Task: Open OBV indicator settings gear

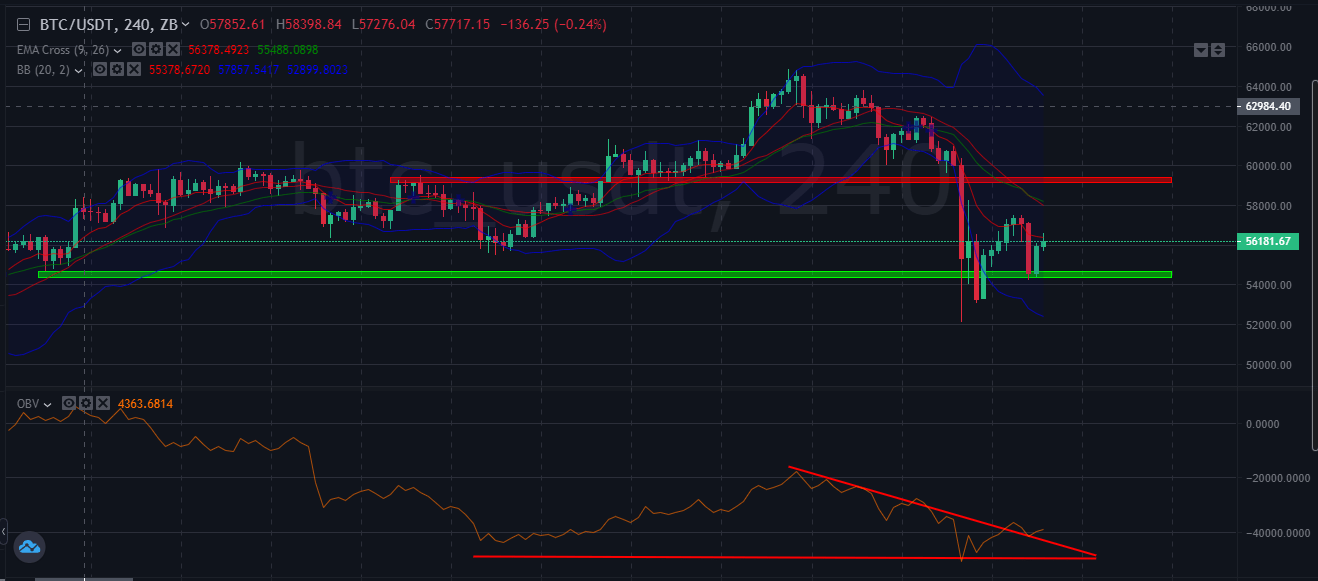Action: (86, 403)
